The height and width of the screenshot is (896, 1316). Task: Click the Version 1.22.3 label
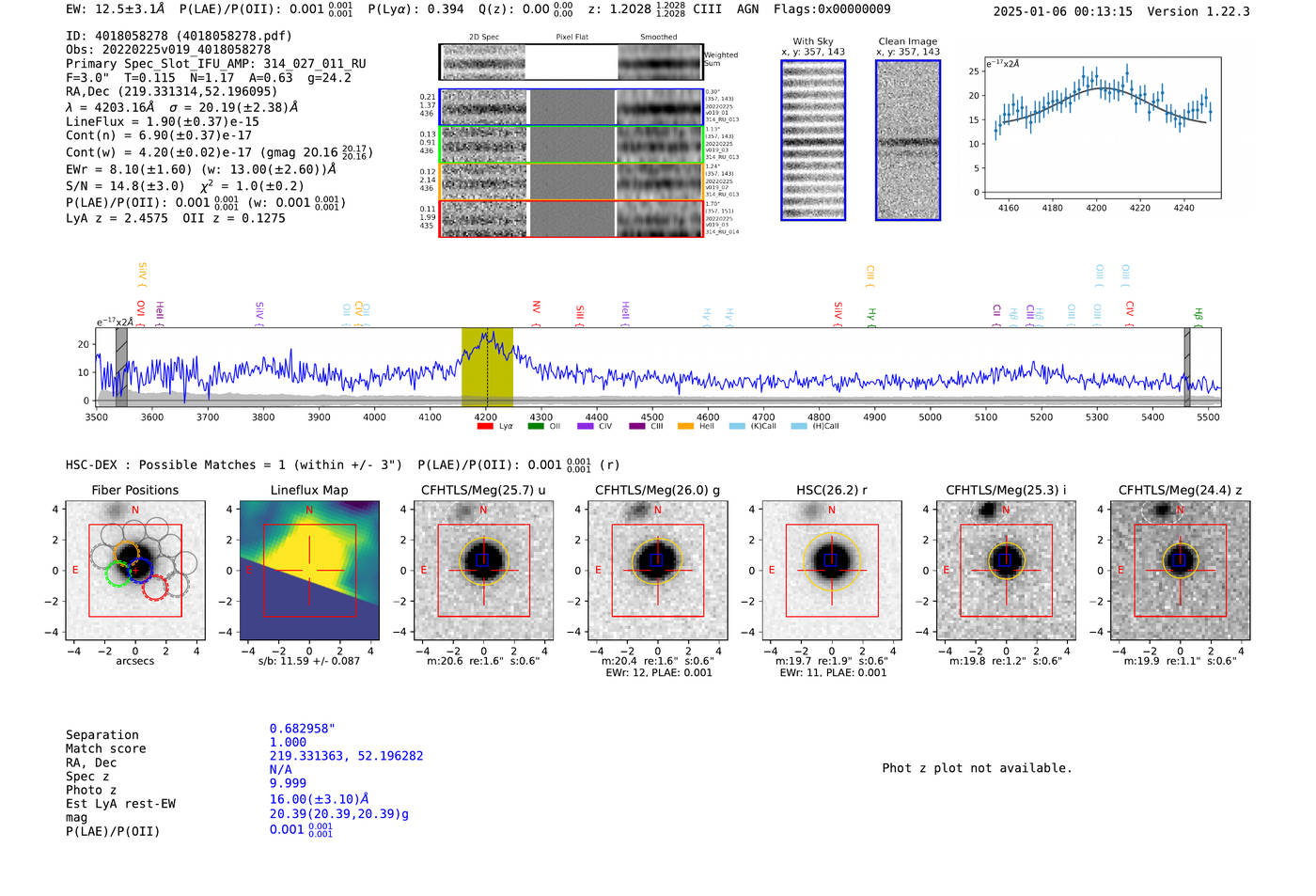coord(1198,11)
